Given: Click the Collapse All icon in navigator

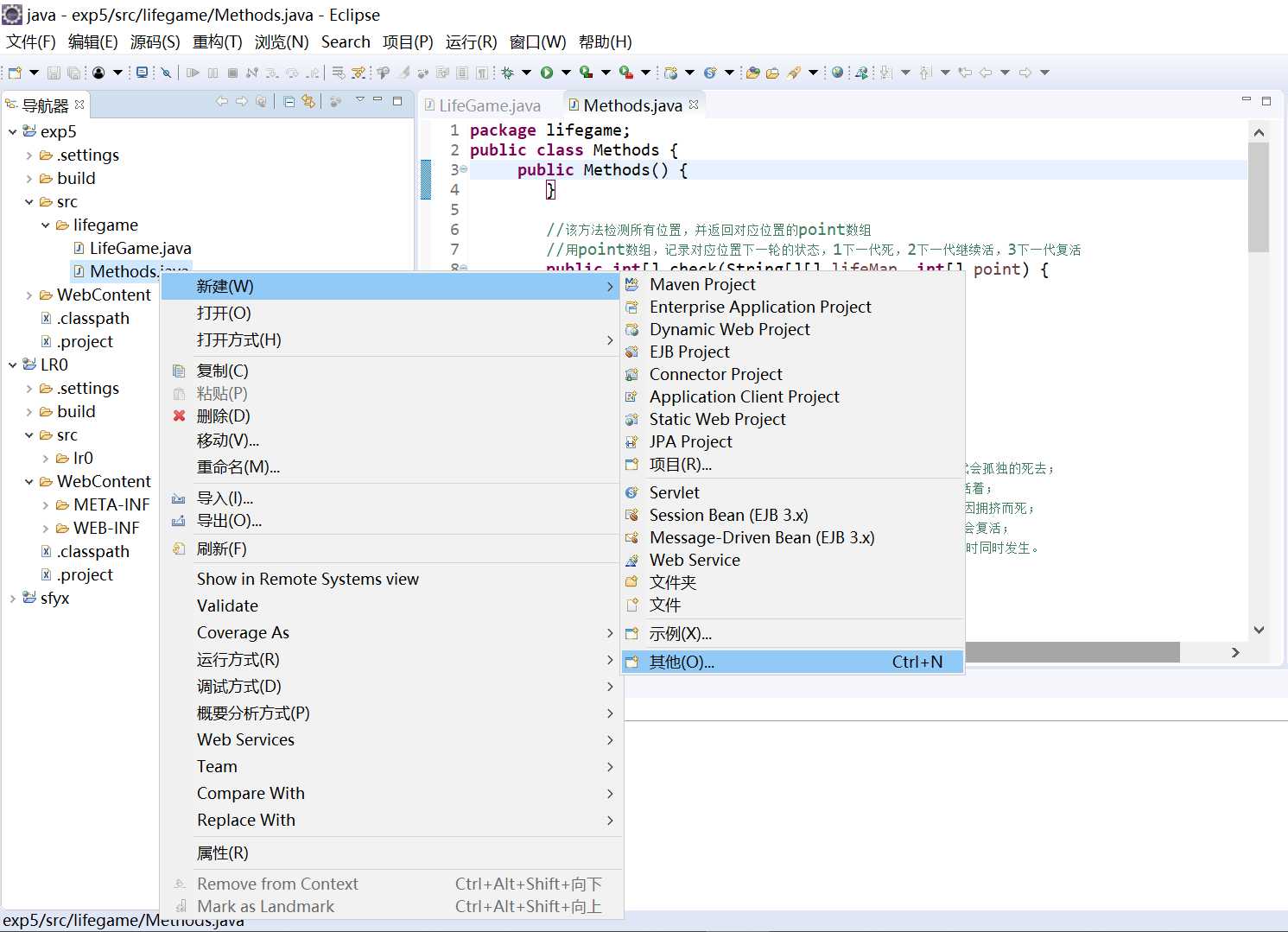Looking at the screenshot, I should [x=289, y=102].
